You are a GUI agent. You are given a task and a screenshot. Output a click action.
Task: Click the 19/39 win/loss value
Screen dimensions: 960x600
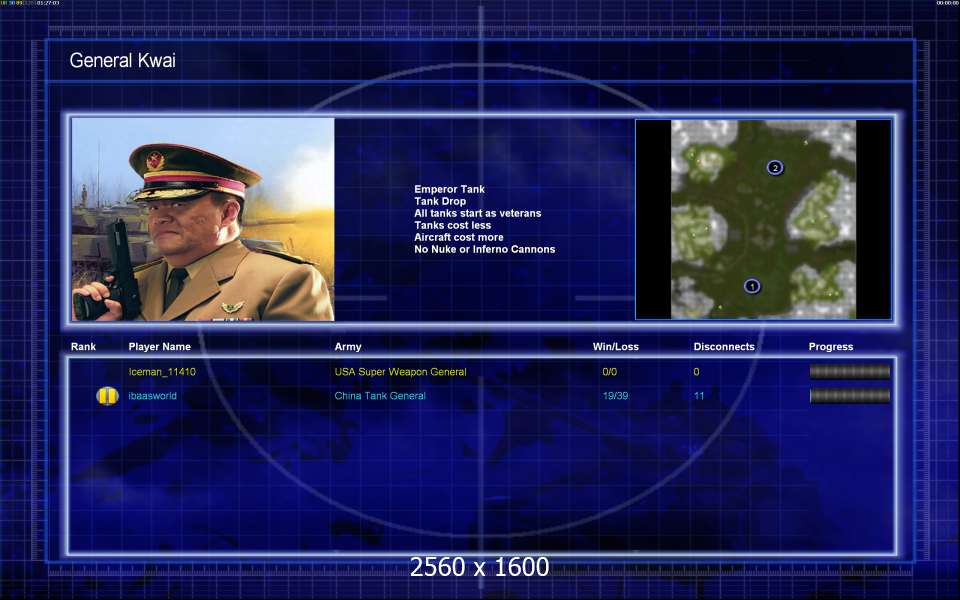point(615,396)
